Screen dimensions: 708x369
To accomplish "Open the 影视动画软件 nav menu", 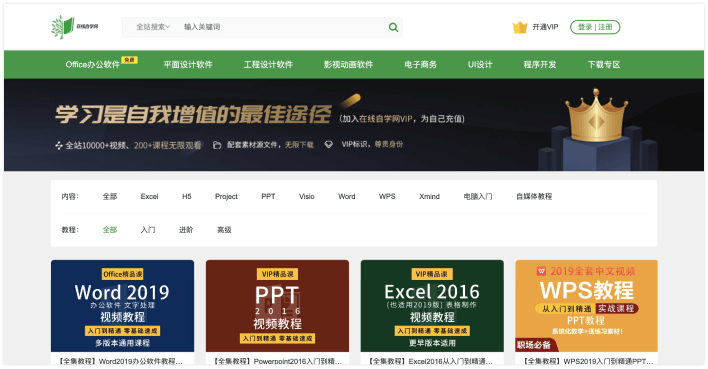I will (348, 65).
